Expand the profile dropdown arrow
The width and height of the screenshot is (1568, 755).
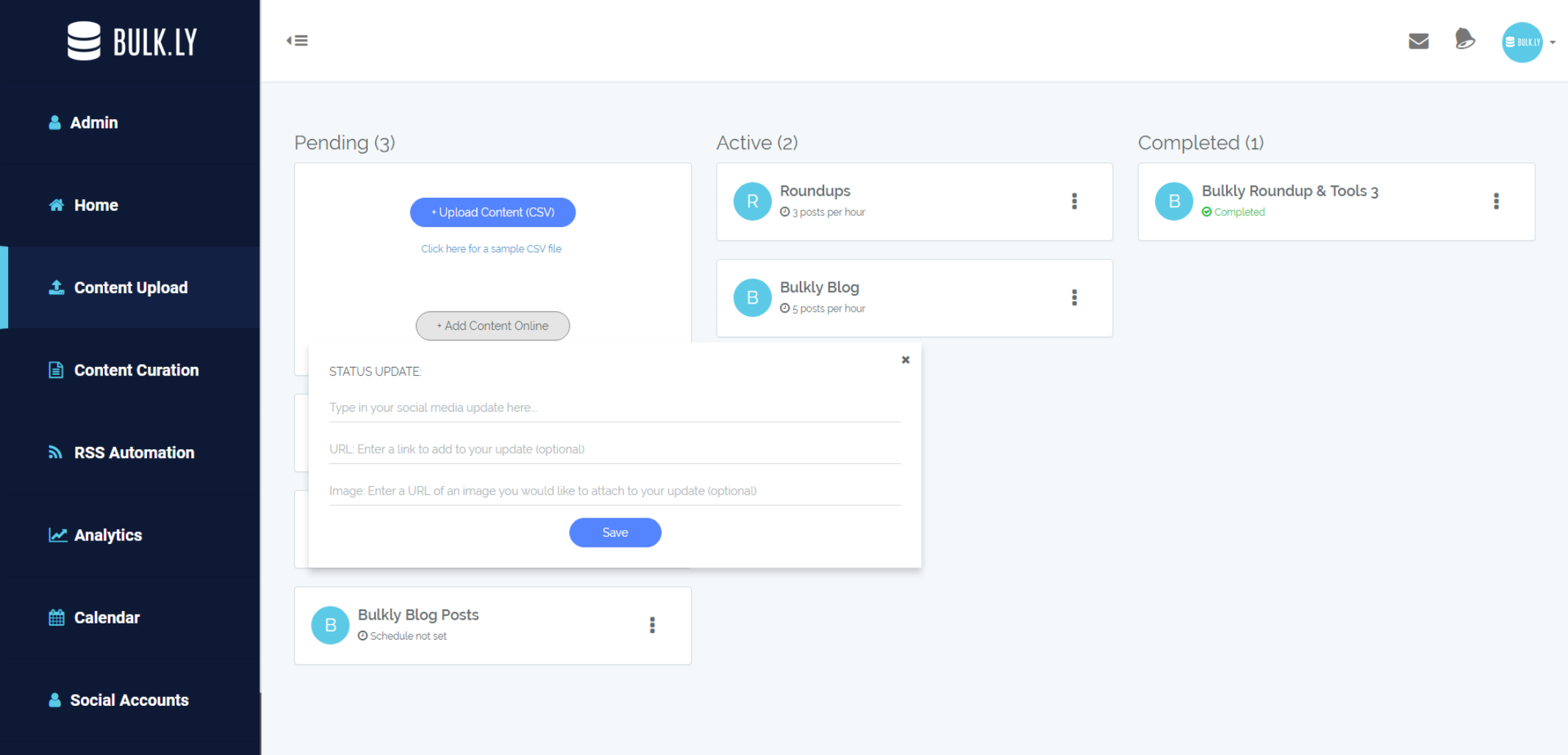point(1553,43)
